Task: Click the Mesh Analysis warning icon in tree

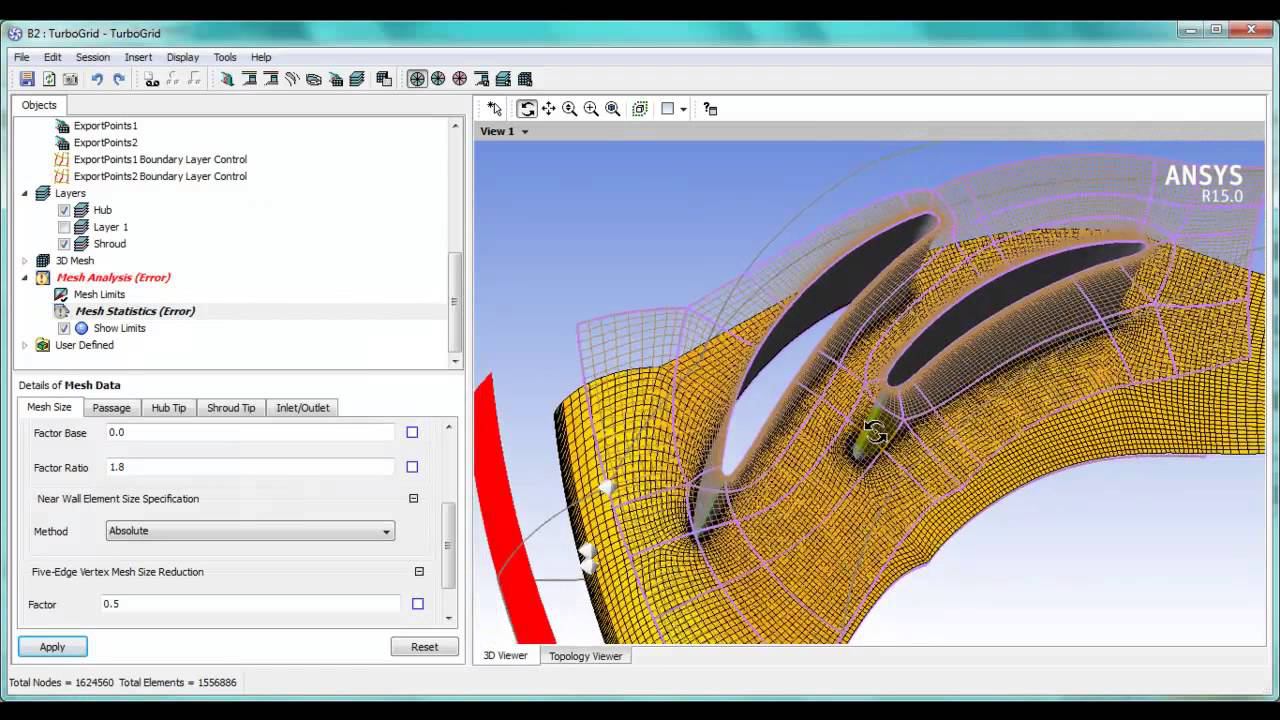Action: 43,277
